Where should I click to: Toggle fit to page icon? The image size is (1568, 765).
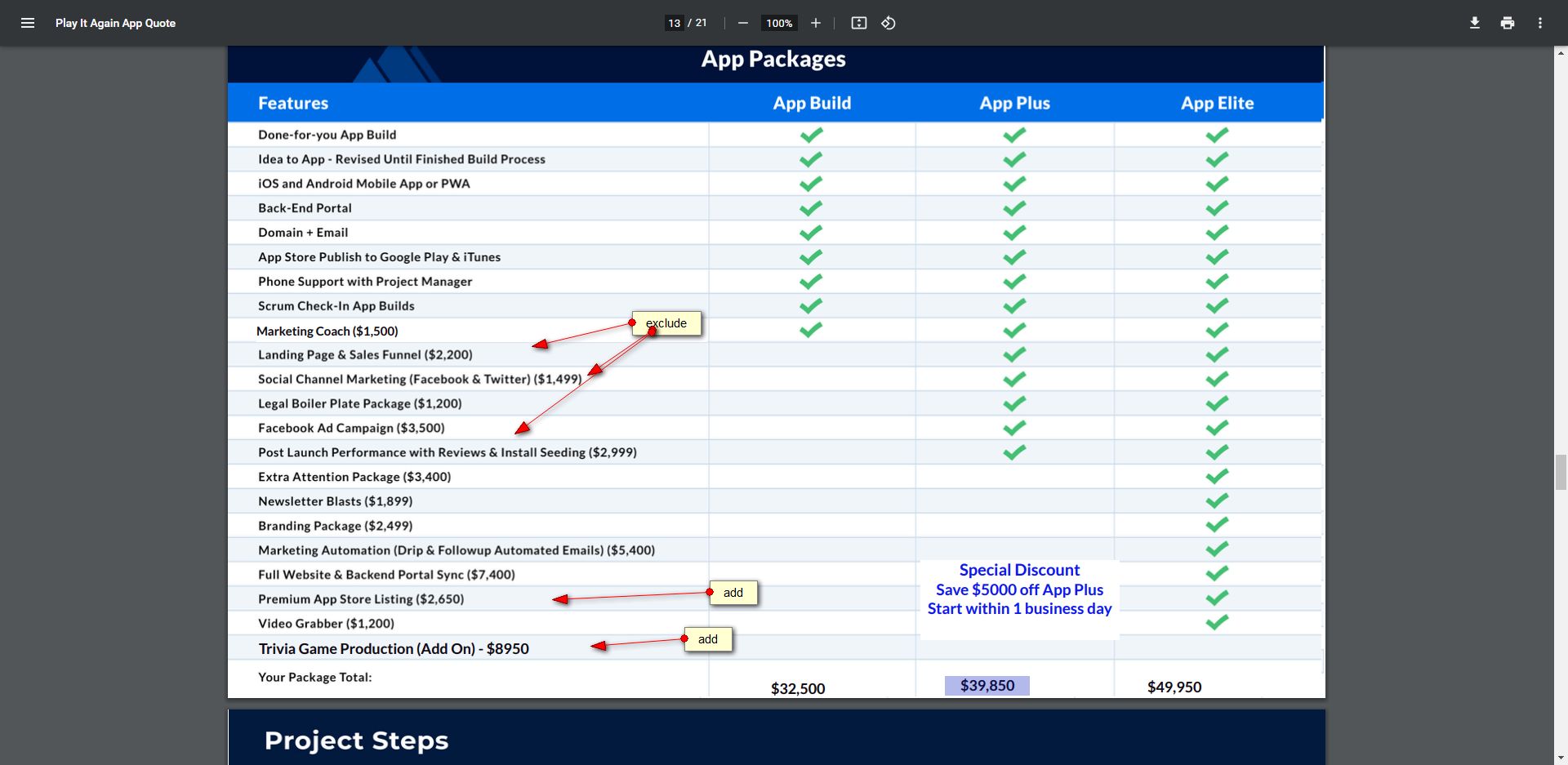coord(858,23)
